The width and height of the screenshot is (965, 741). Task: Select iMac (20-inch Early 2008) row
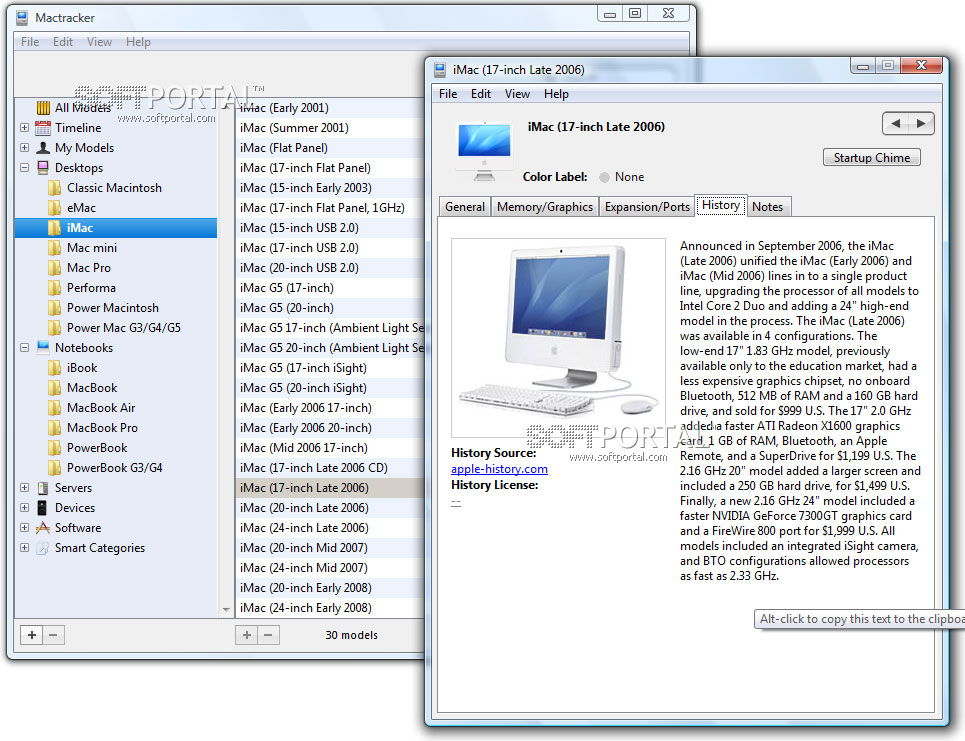point(330,588)
